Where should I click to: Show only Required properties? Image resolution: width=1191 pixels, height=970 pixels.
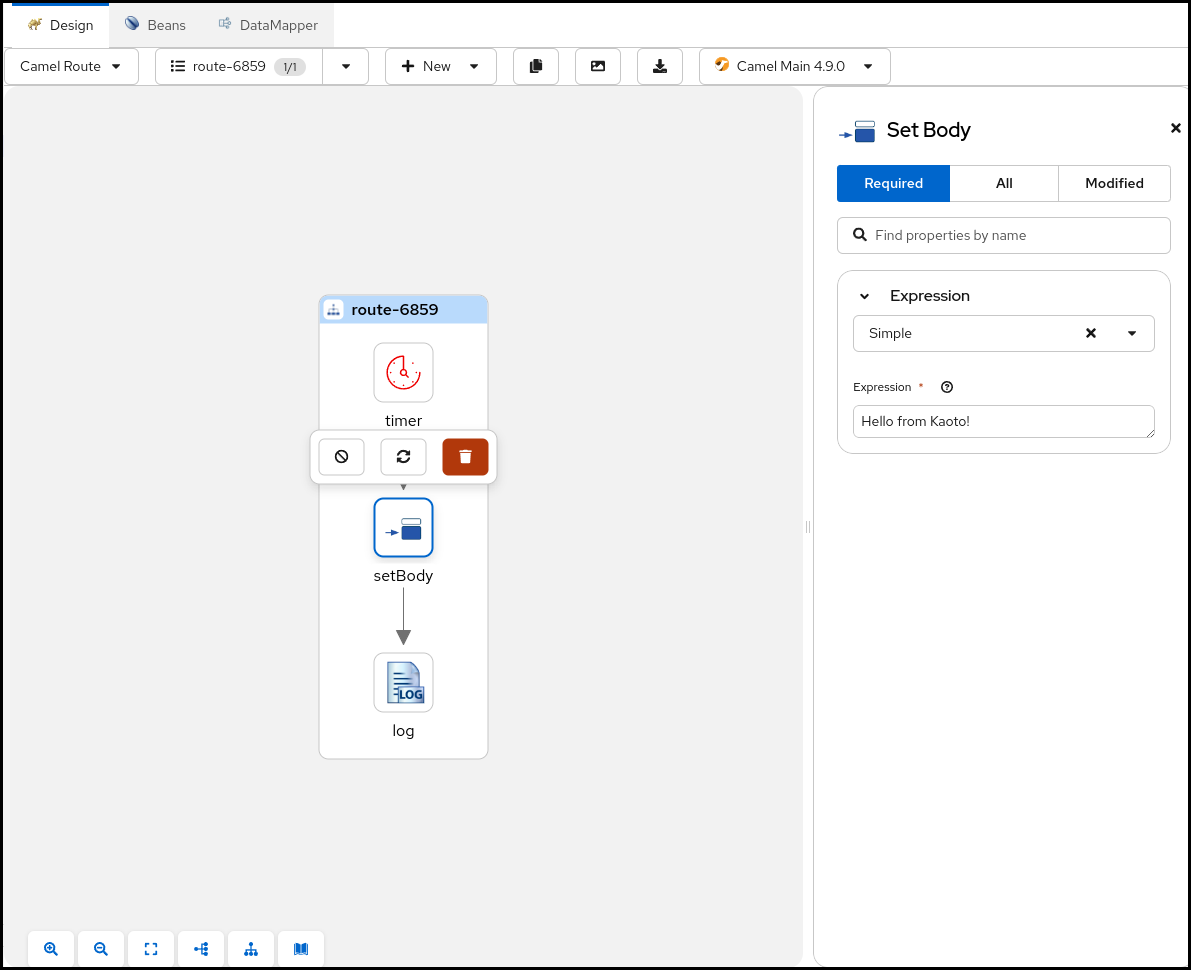(893, 183)
